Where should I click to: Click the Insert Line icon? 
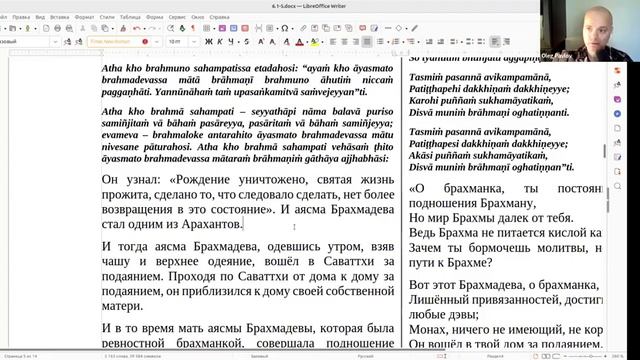click(388, 28)
